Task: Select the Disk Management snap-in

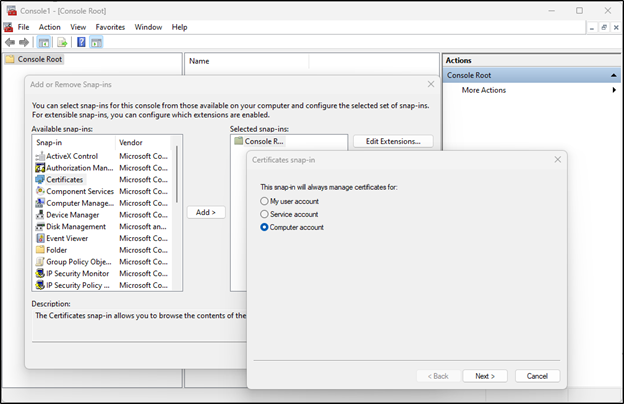Action: (76, 227)
